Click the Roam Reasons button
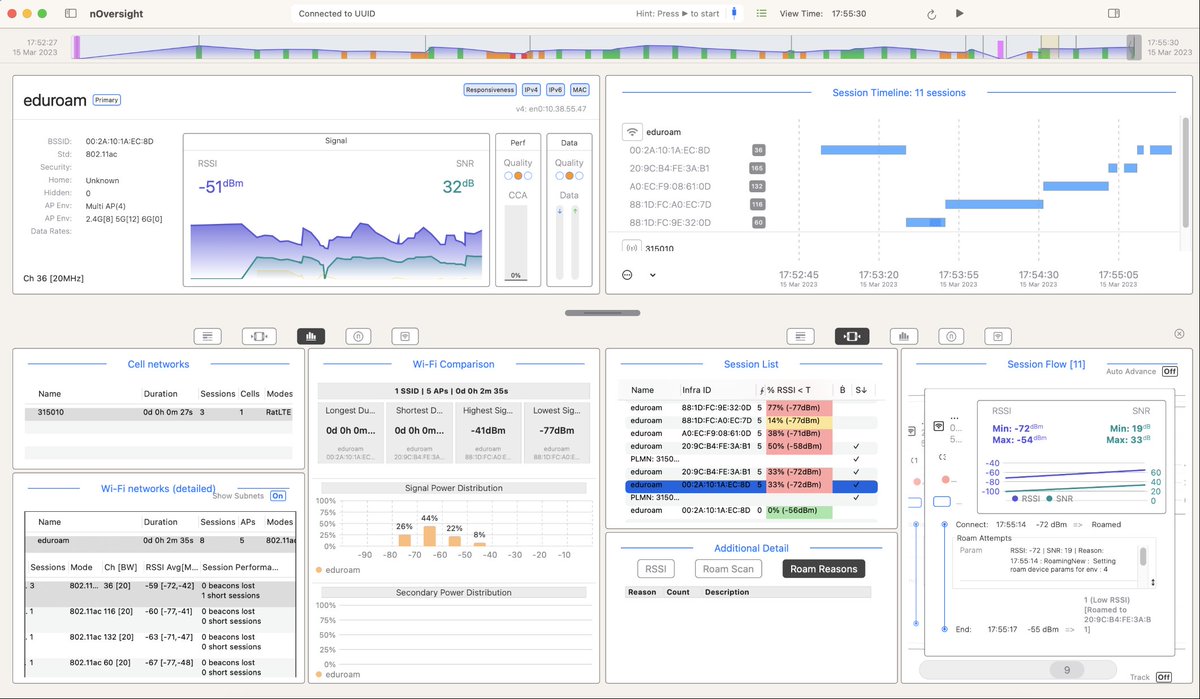 point(823,568)
